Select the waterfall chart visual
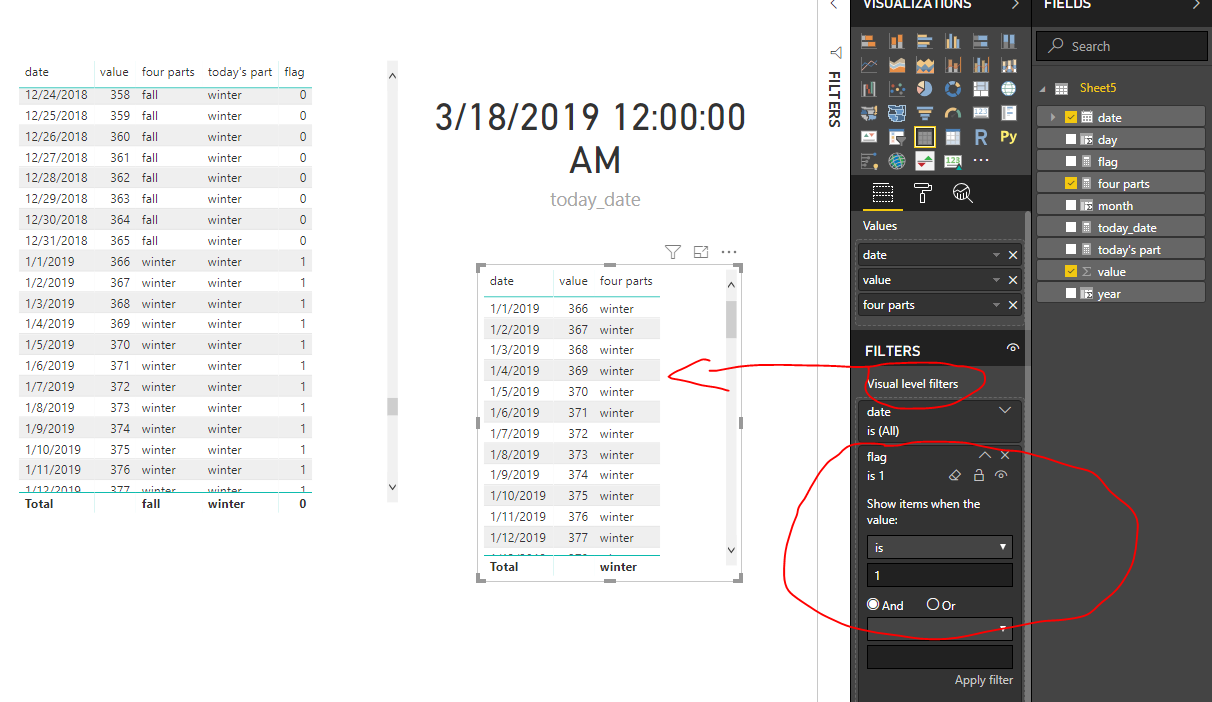Viewport: 1212px width, 702px height. (x=869, y=88)
